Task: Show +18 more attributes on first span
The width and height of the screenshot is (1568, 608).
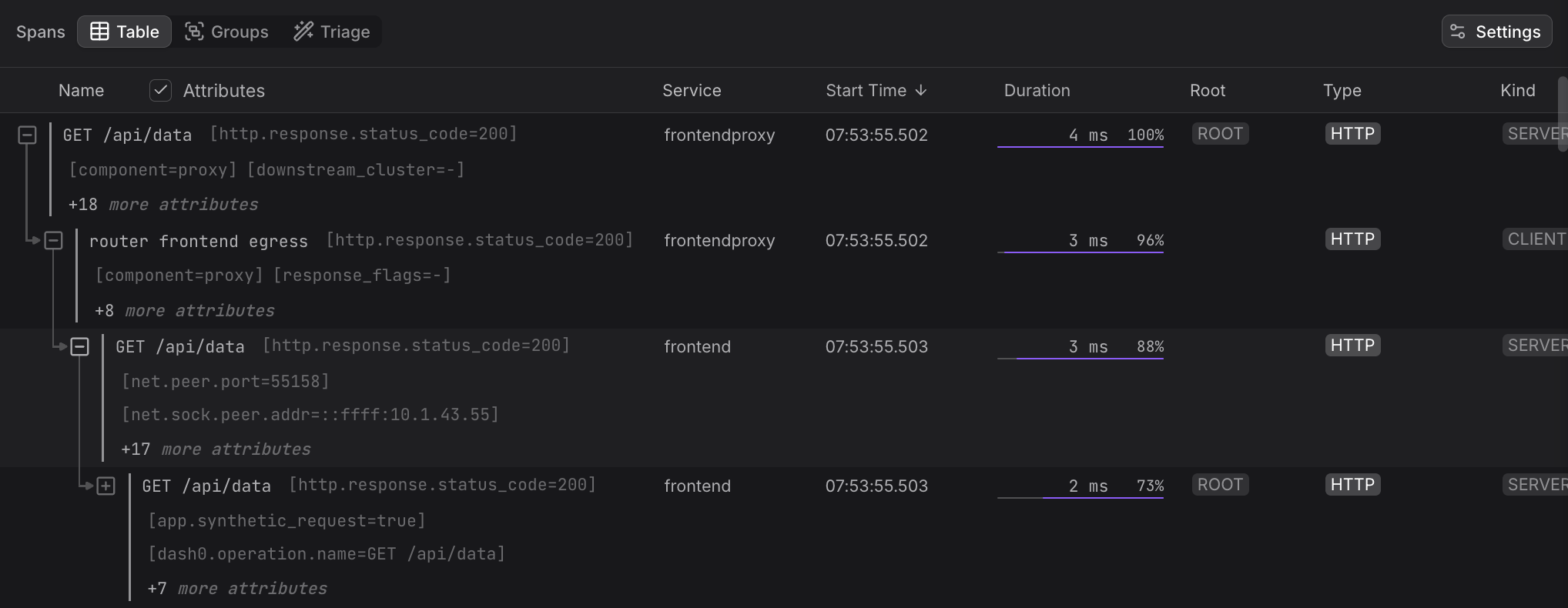Action: (x=163, y=205)
